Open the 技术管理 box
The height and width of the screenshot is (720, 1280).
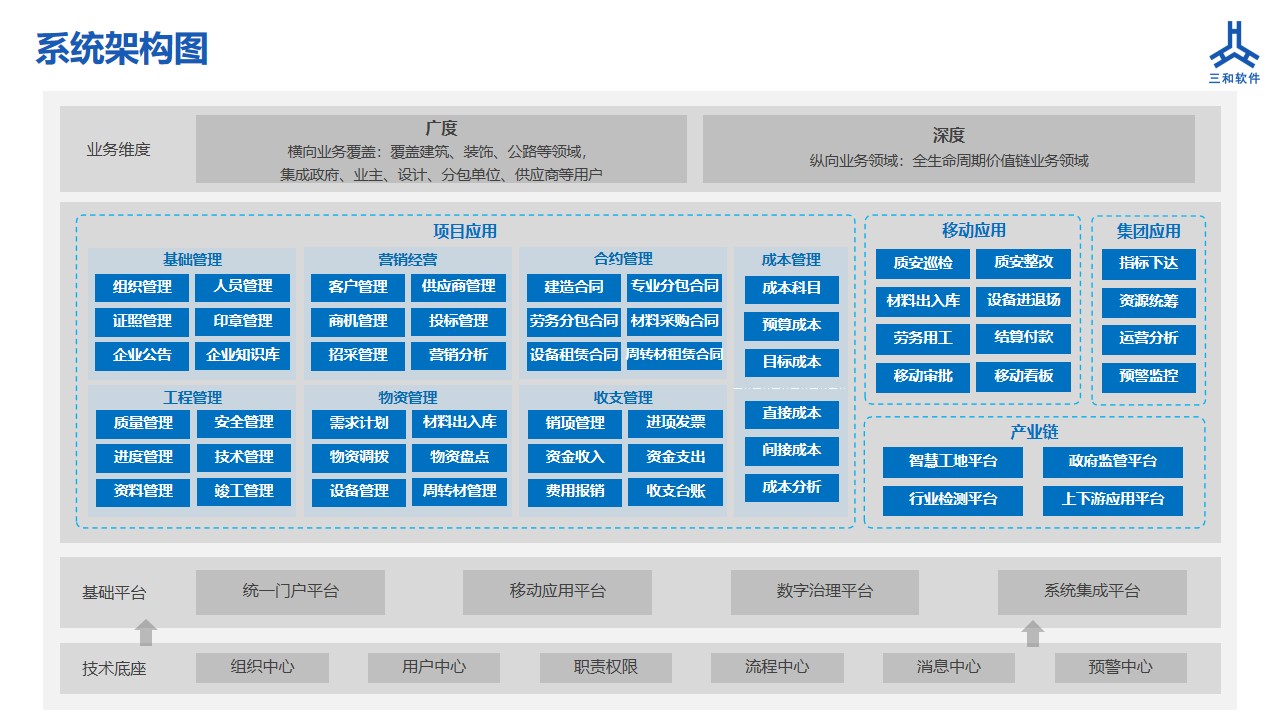coord(244,457)
